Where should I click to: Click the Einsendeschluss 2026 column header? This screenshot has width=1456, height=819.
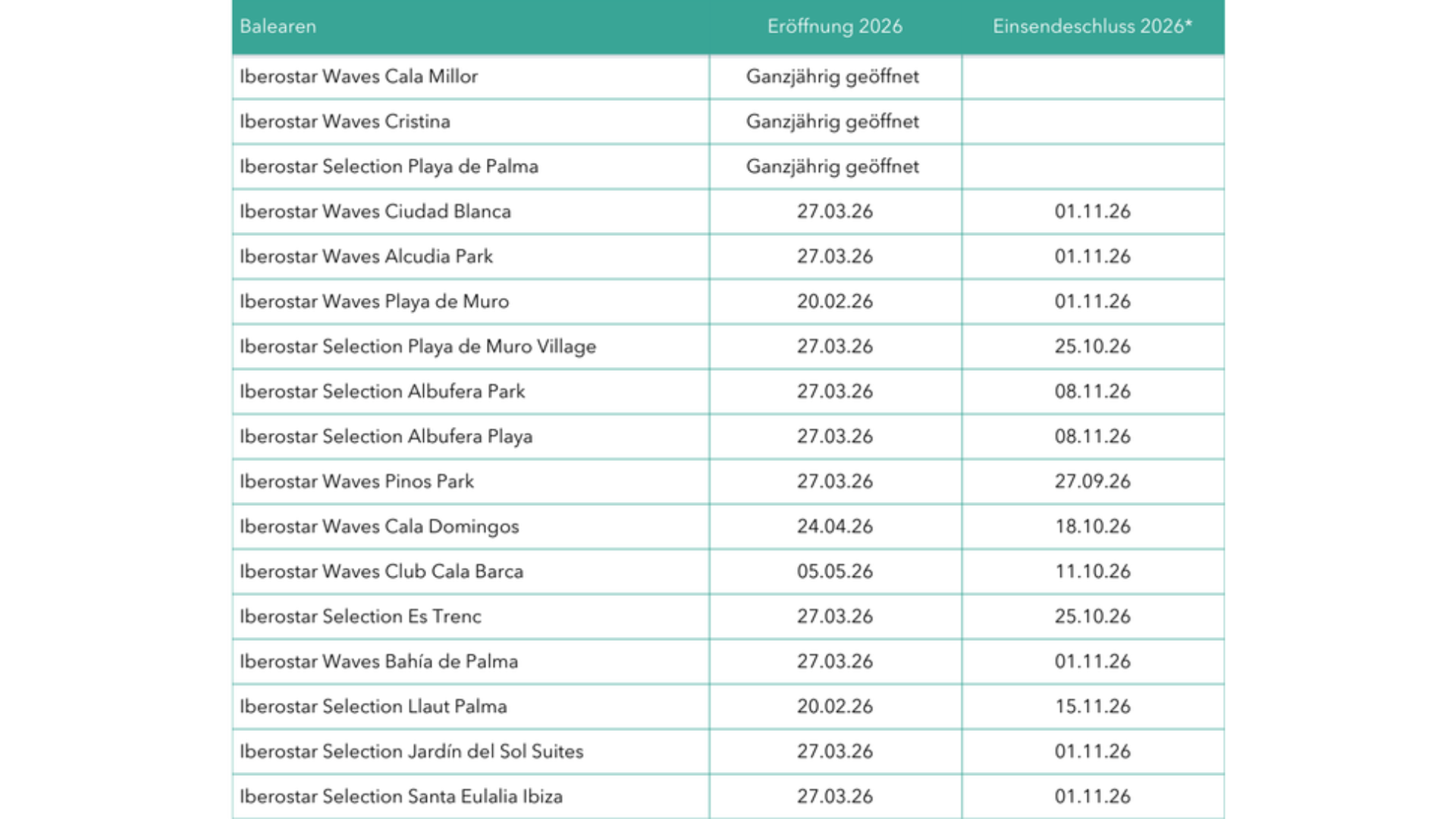point(1092,27)
